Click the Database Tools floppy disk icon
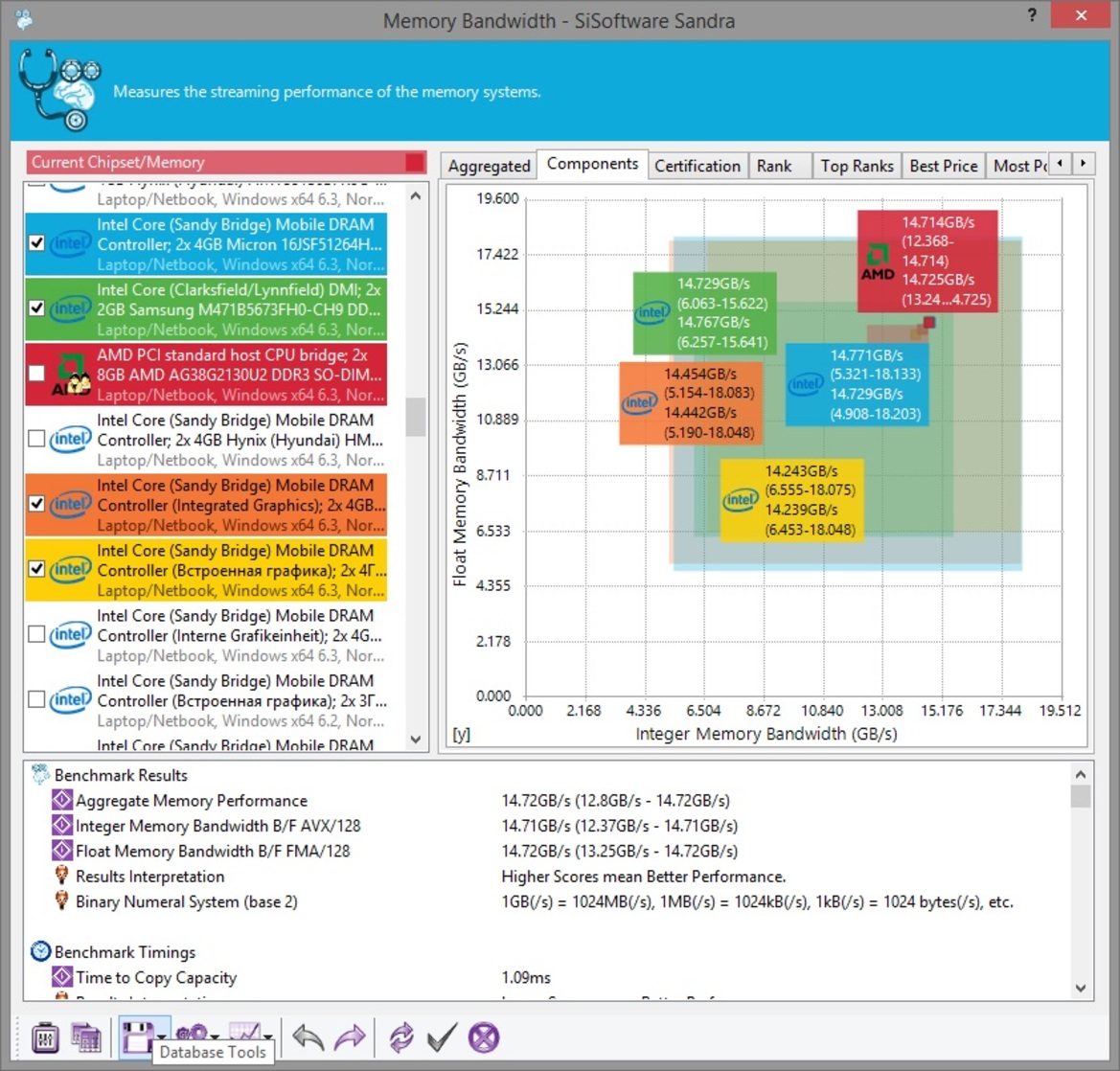Image resolution: width=1120 pixels, height=1071 pixels. (x=136, y=1036)
